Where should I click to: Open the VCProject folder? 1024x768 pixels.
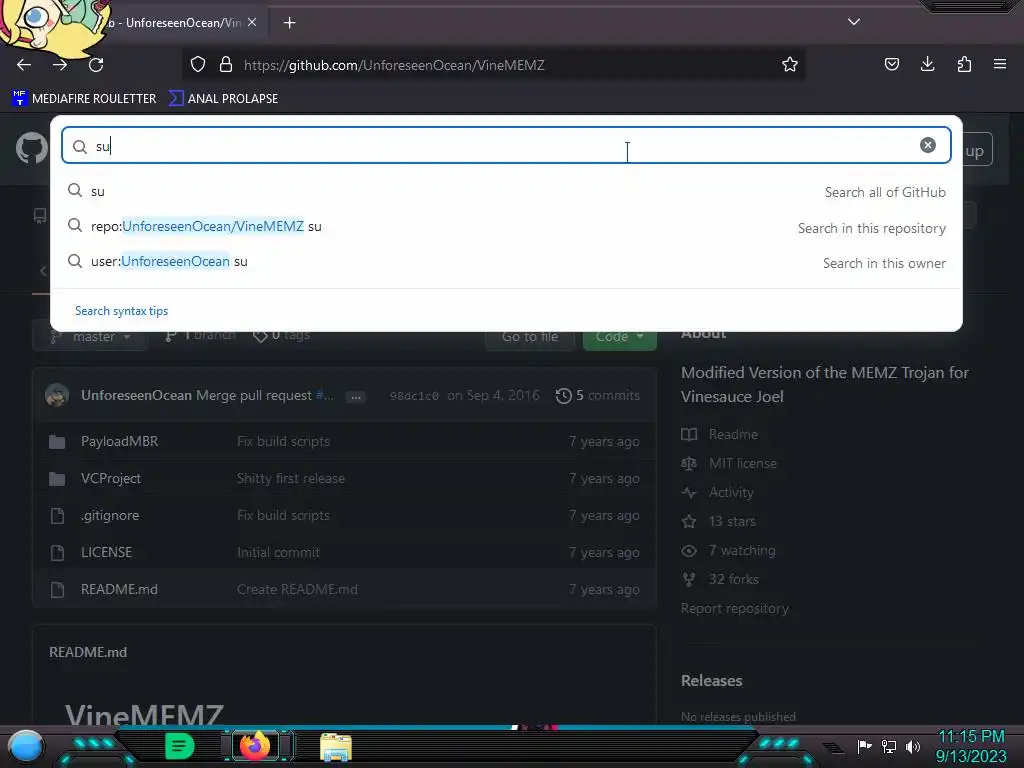tap(111, 479)
